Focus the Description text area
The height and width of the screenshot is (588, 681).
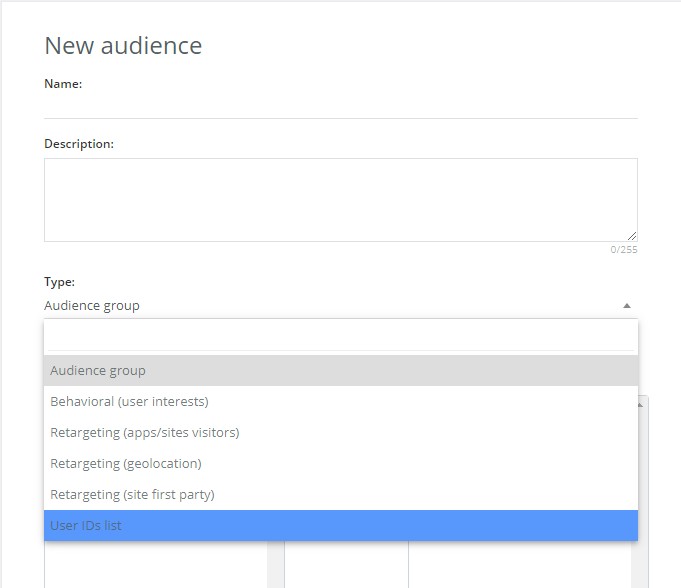340,200
